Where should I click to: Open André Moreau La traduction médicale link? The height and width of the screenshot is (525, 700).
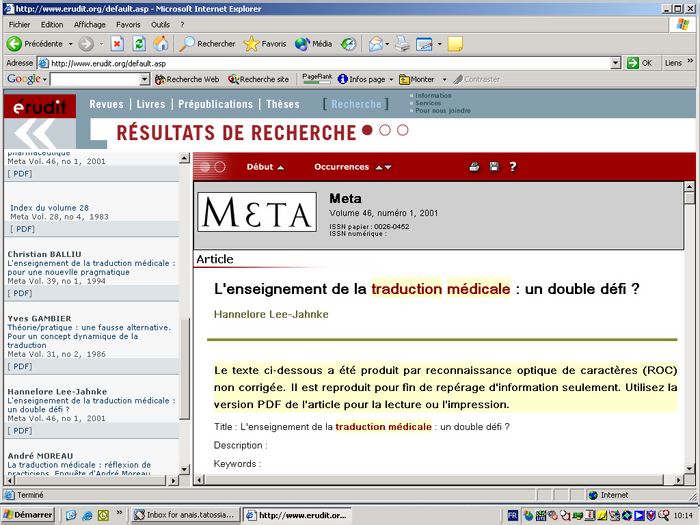(79, 469)
